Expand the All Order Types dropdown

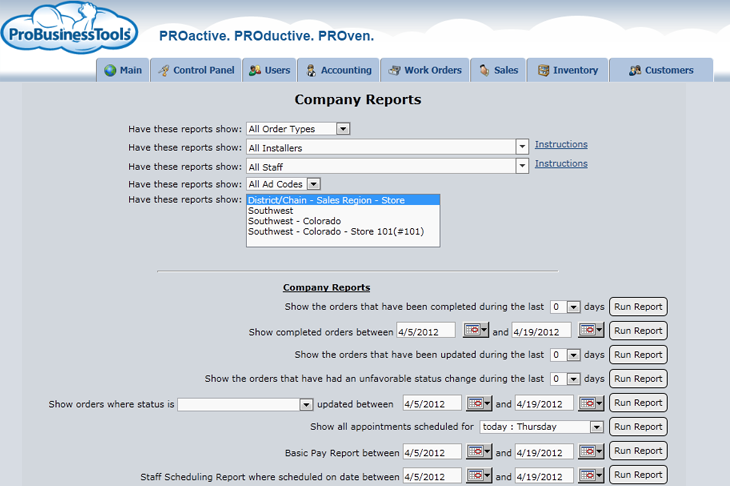[343, 128]
